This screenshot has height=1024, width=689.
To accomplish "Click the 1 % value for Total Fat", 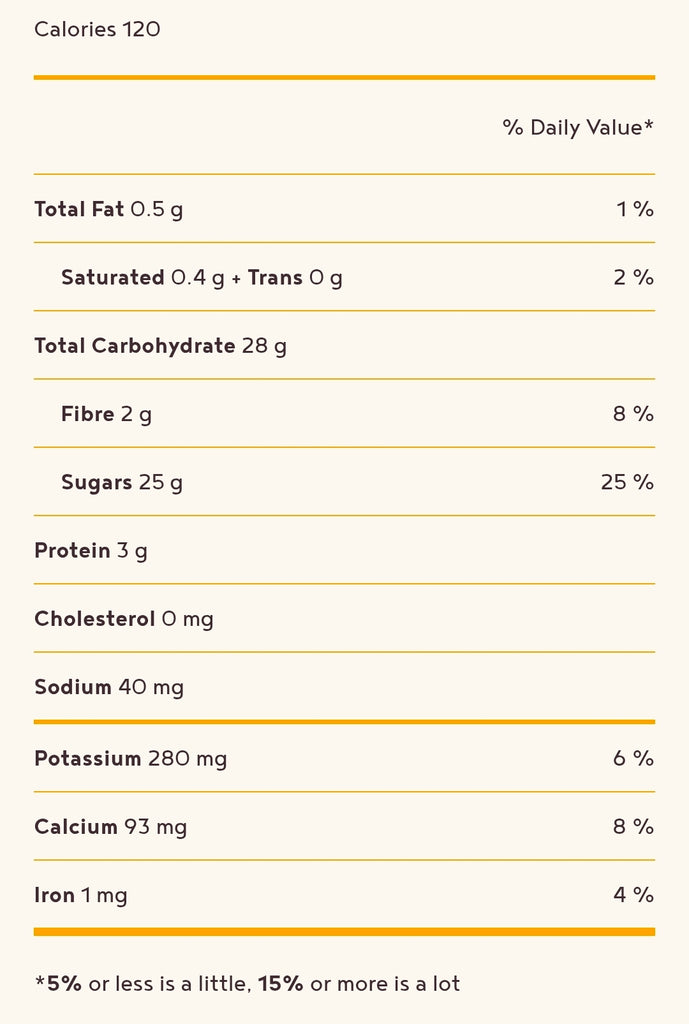I will [x=634, y=209].
